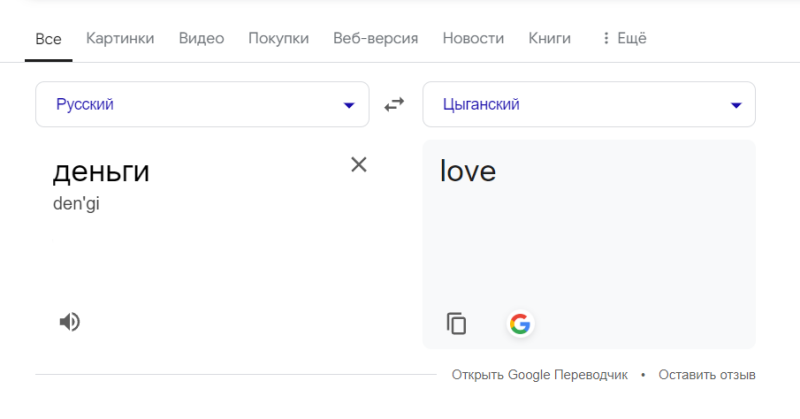Select source language Русский label
The width and height of the screenshot is (800, 419).
pos(85,105)
